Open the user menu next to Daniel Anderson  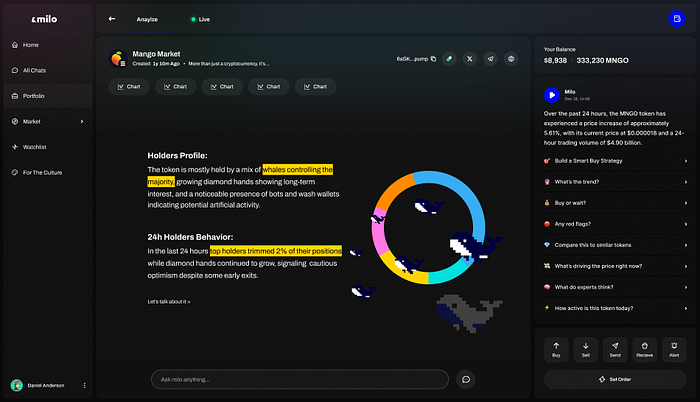[84, 385]
